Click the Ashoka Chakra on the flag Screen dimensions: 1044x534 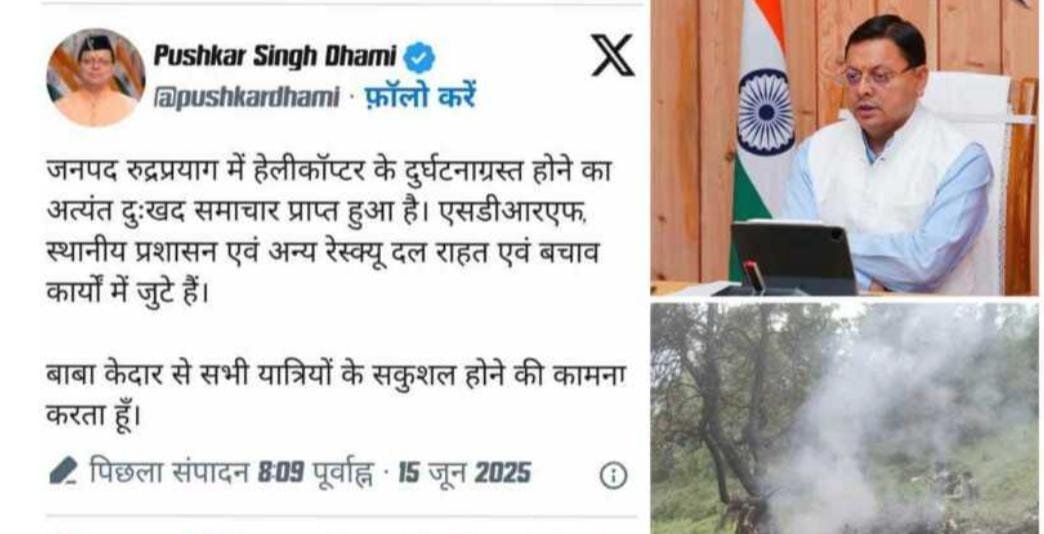click(x=766, y=113)
